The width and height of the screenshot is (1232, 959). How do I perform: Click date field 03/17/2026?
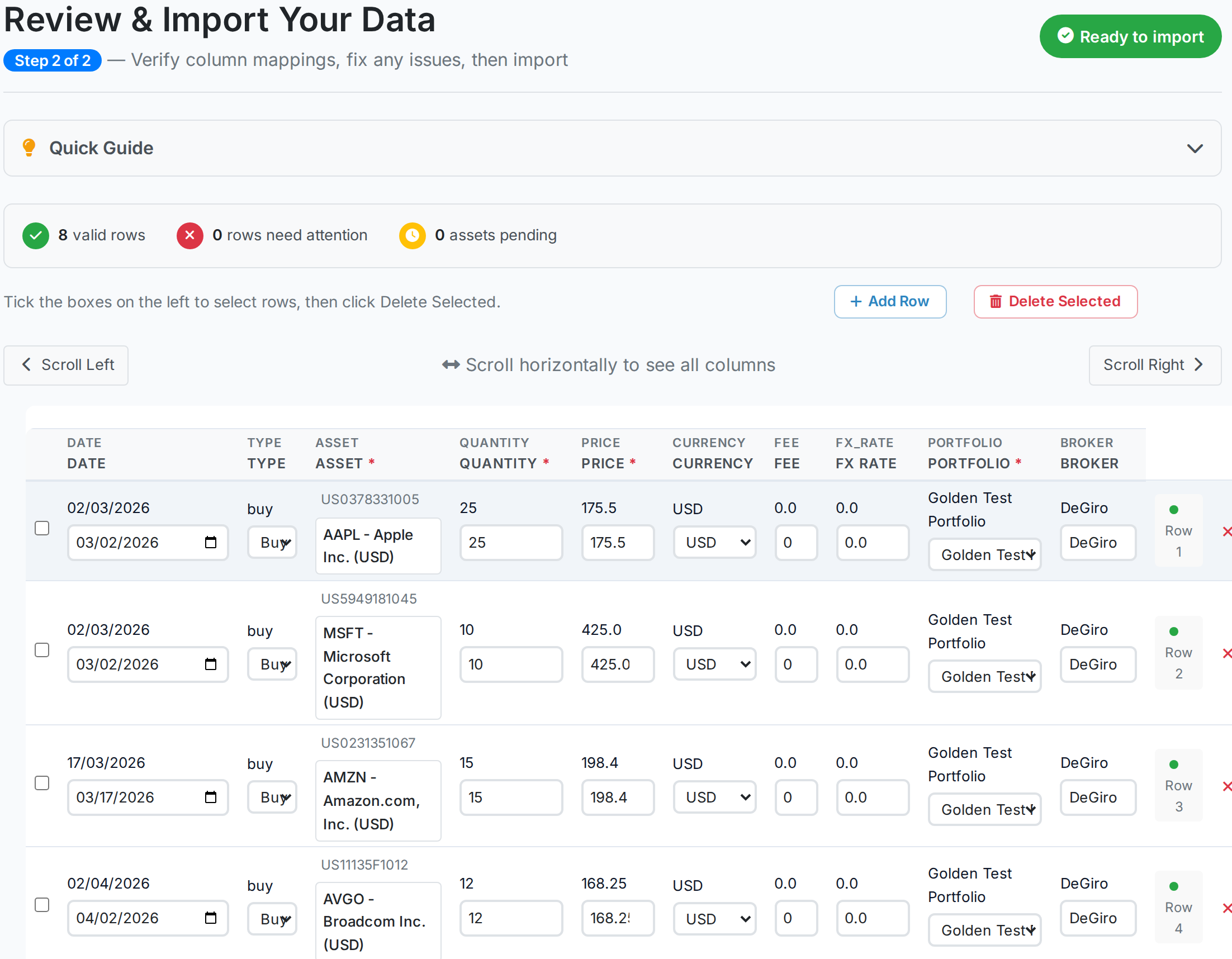(x=148, y=797)
